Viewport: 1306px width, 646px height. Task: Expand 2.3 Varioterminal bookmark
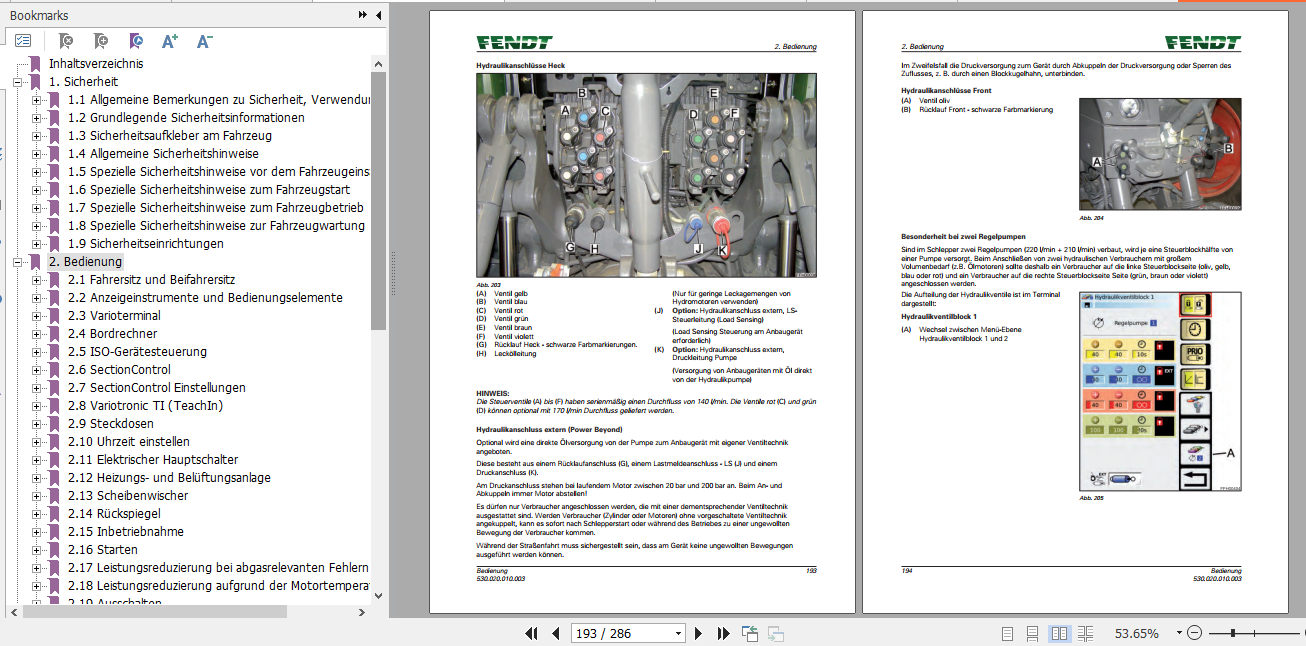[37, 316]
